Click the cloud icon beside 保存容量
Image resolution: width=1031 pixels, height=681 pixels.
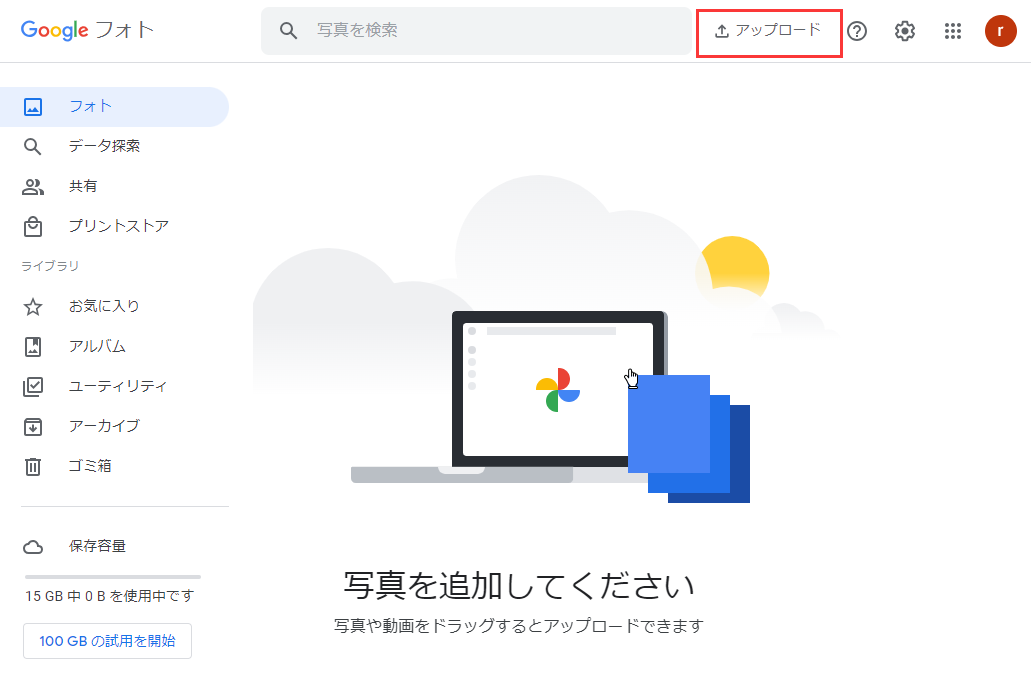33,546
